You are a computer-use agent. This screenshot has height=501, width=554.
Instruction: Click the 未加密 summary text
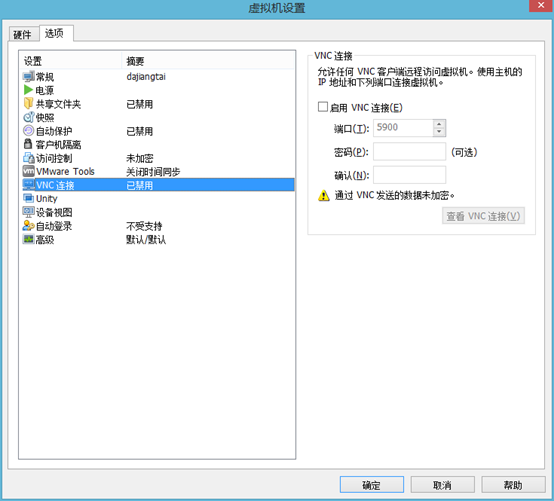(140, 158)
